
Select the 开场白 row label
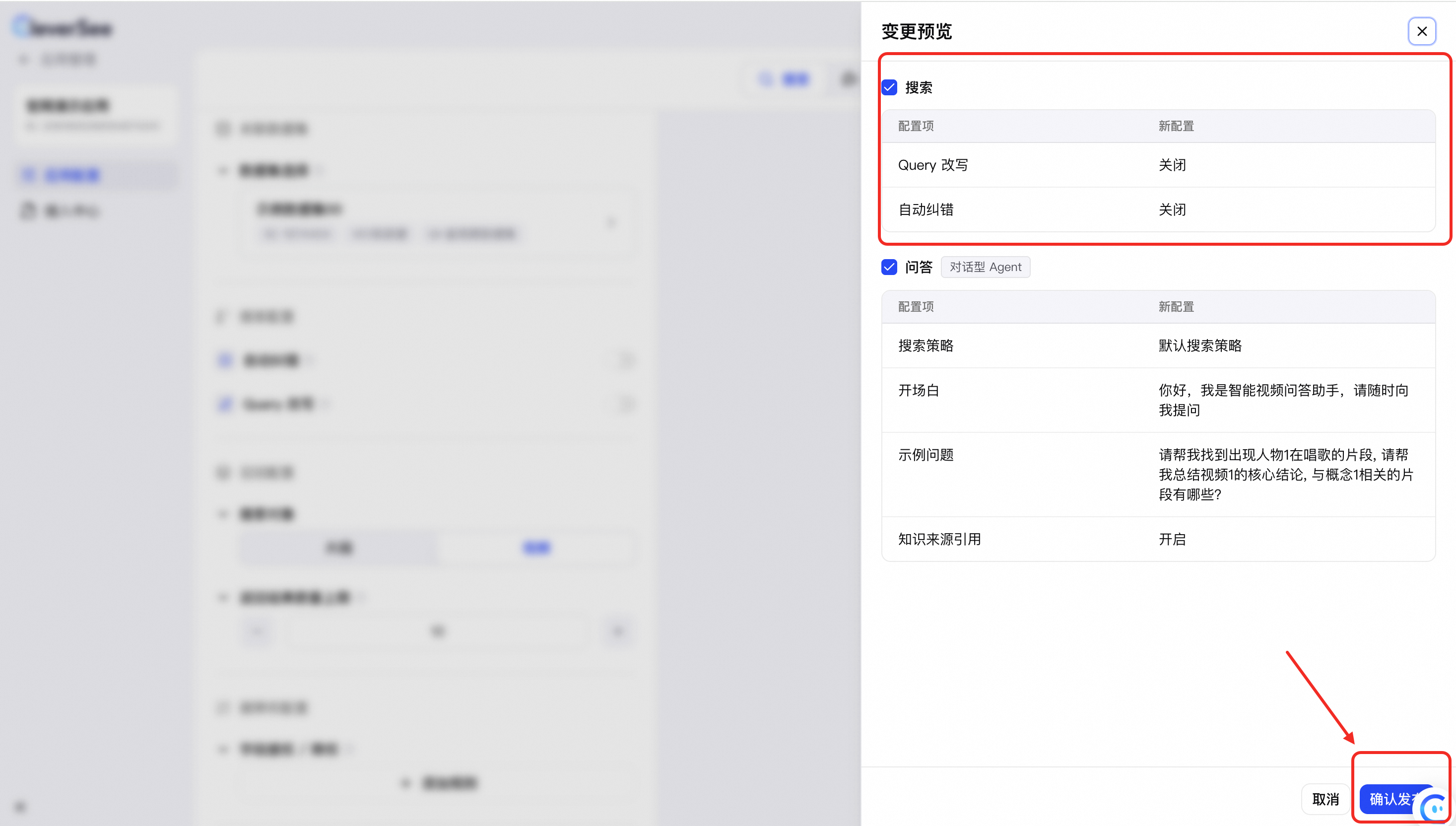[919, 390]
